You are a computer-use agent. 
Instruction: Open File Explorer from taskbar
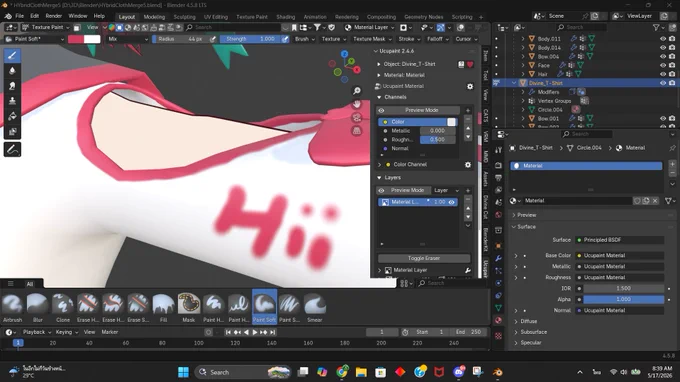click(361, 372)
